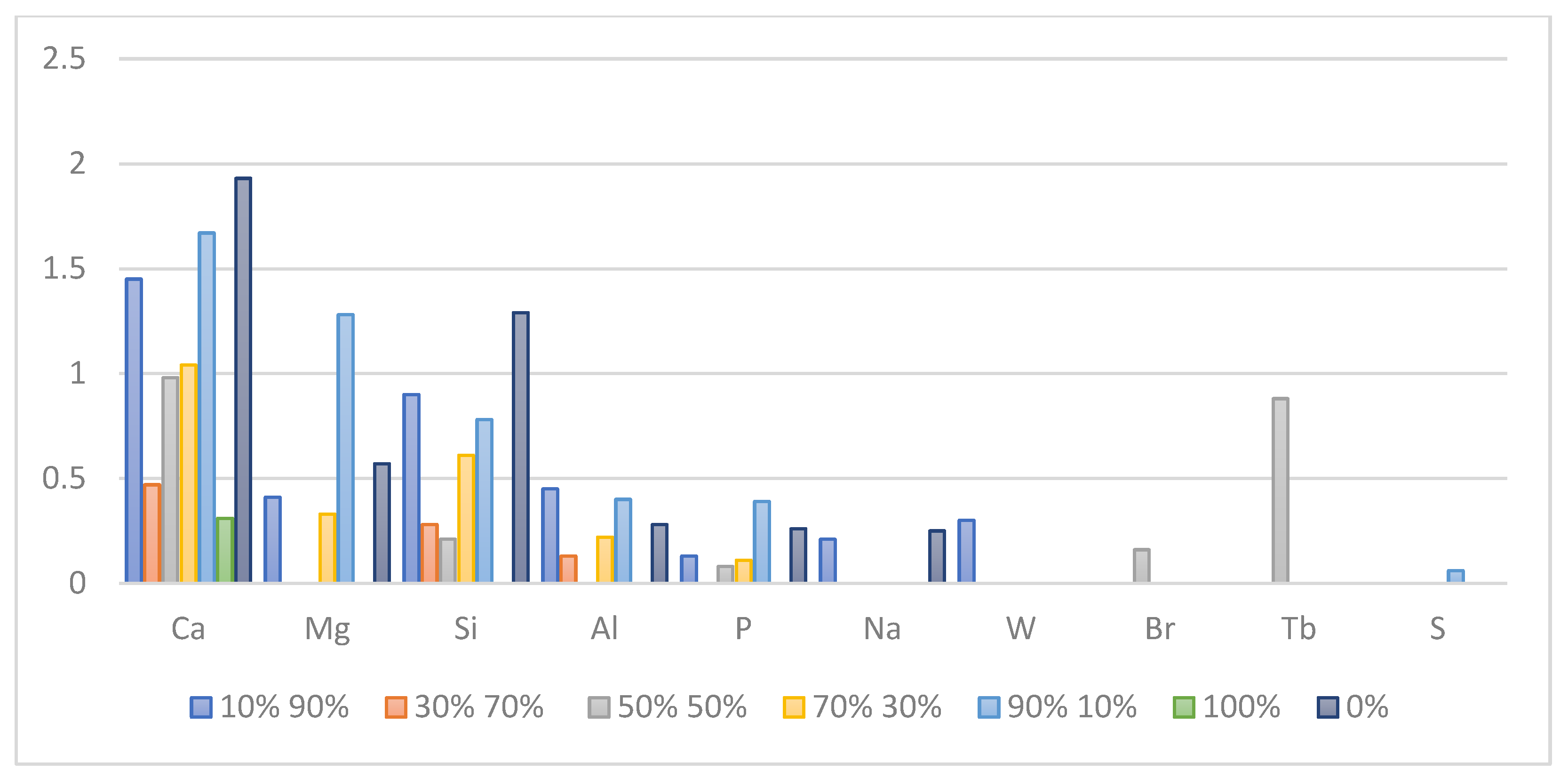The width and height of the screenshot is (1568, 778).
Task: Select the gray Br bar
Action: point(1141,566)
